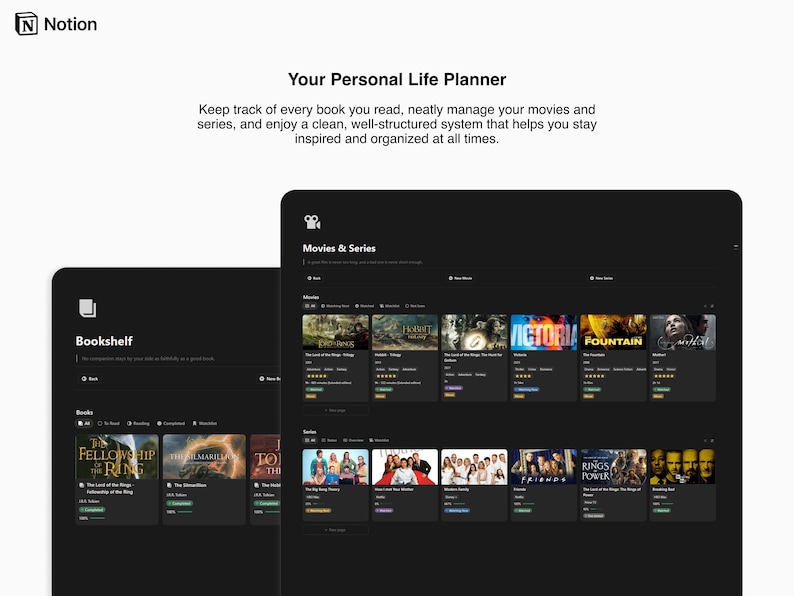Click the Movies section heading
This screenshot has height=596, width=794.
[311, 297]
